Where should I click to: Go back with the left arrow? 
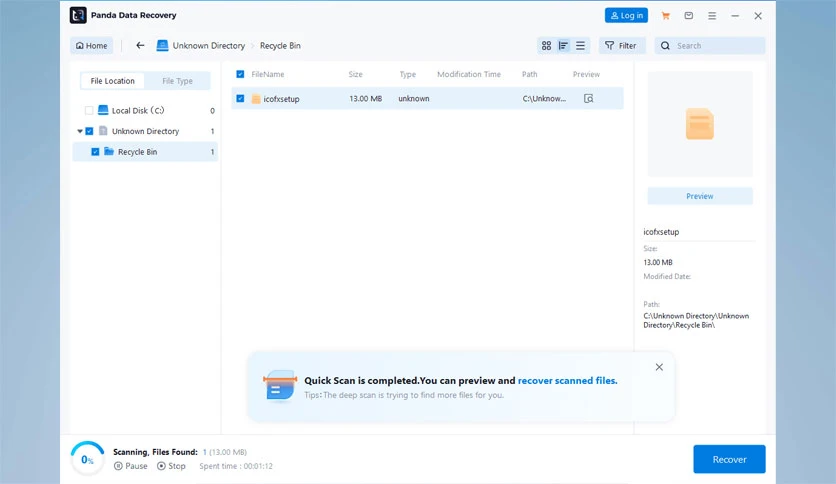point(140,45)
